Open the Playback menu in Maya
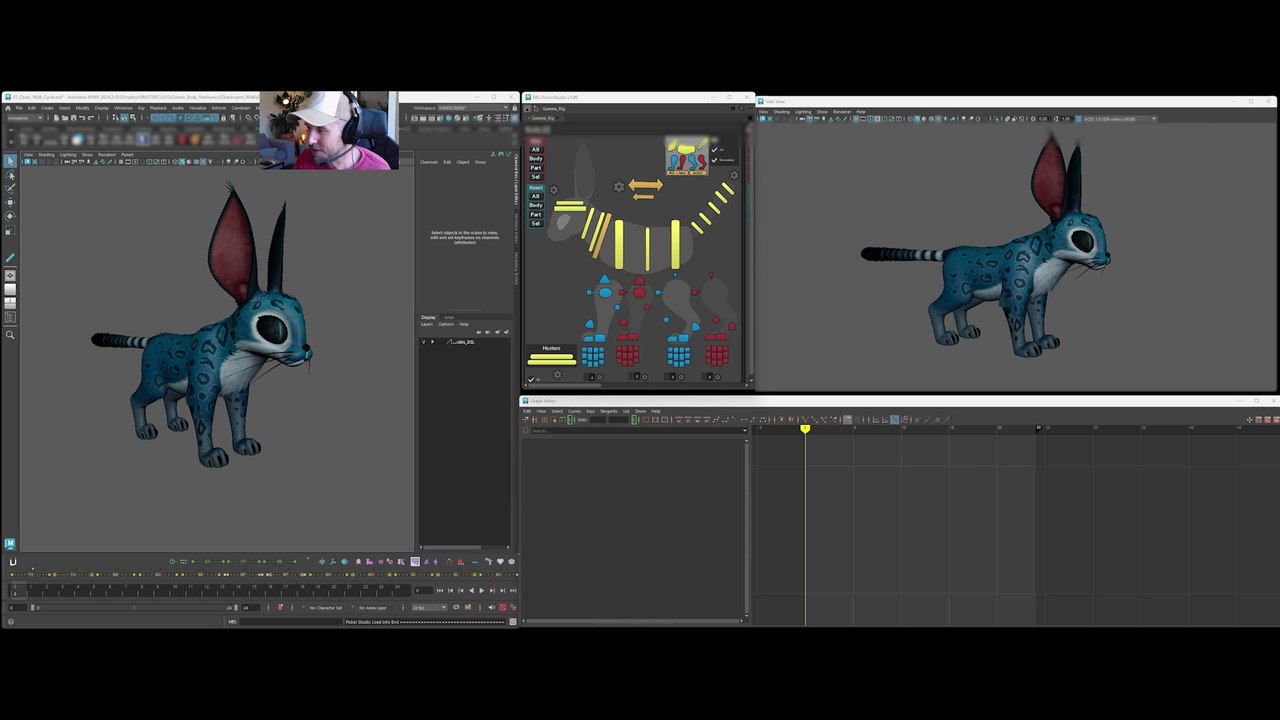This screenshot has height=720, width=1280. (158, 108)
